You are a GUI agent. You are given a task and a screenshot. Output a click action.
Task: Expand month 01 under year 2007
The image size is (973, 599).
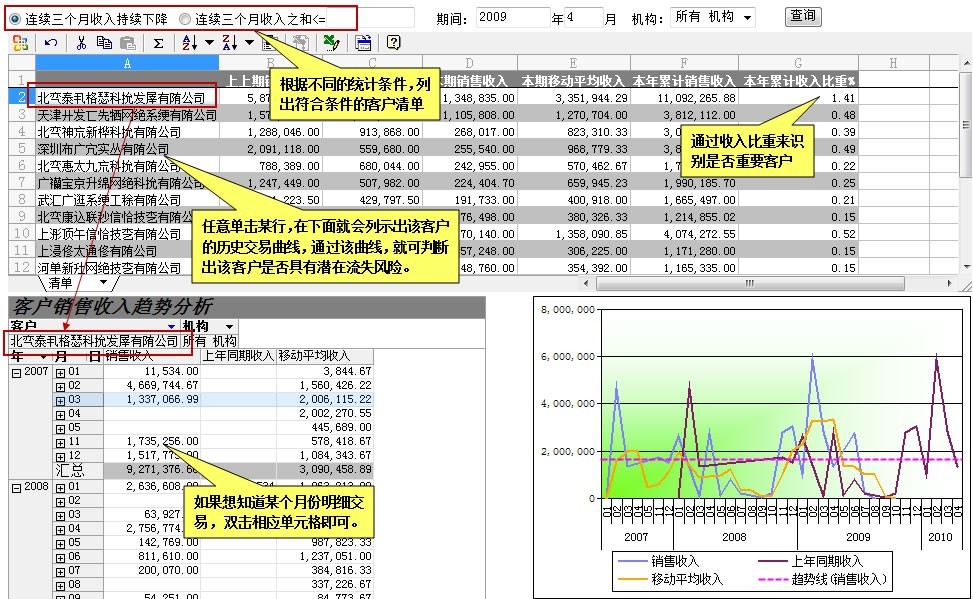click(x=60, y=372)
